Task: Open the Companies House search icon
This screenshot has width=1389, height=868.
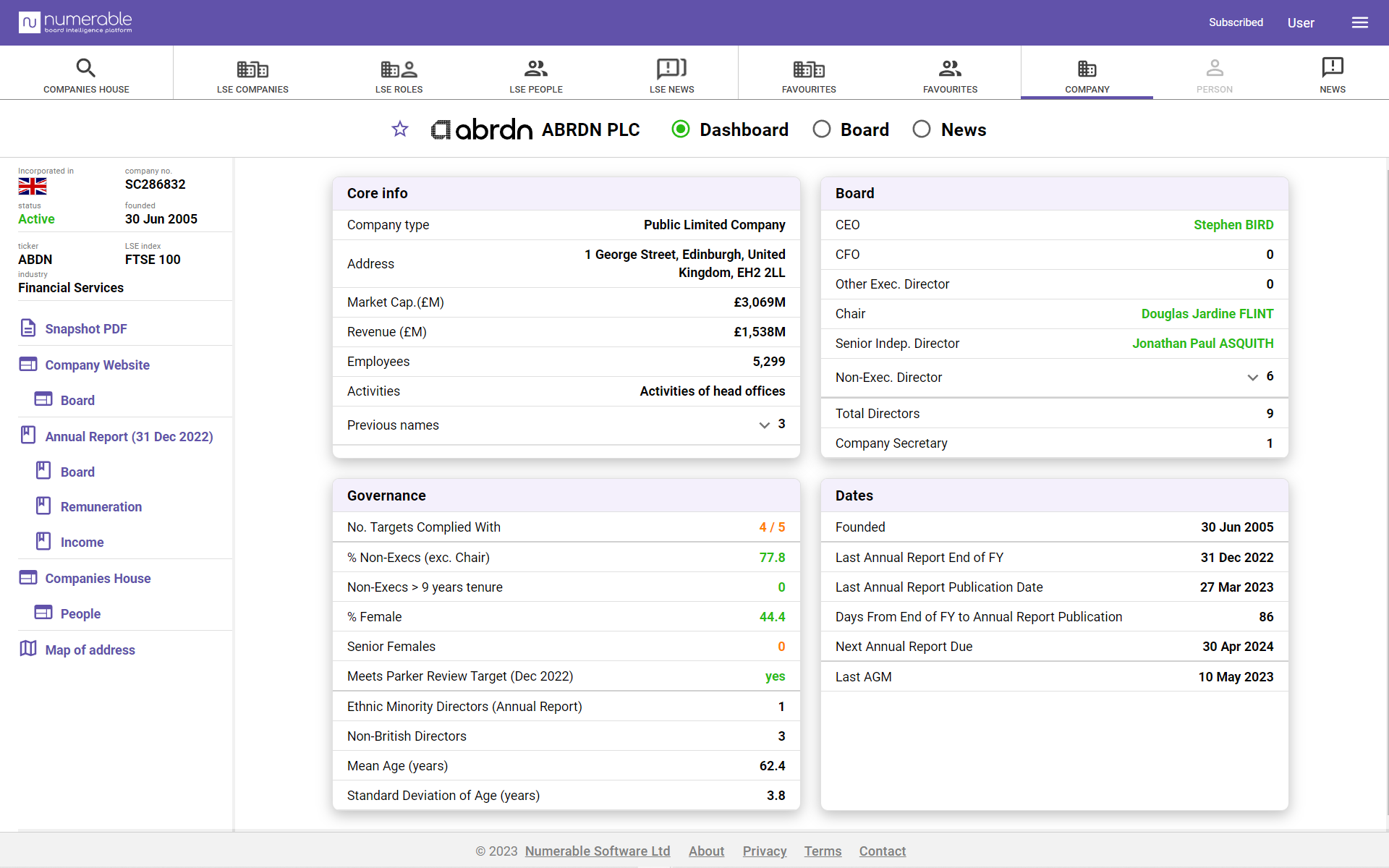Action: tap(86, 68)
